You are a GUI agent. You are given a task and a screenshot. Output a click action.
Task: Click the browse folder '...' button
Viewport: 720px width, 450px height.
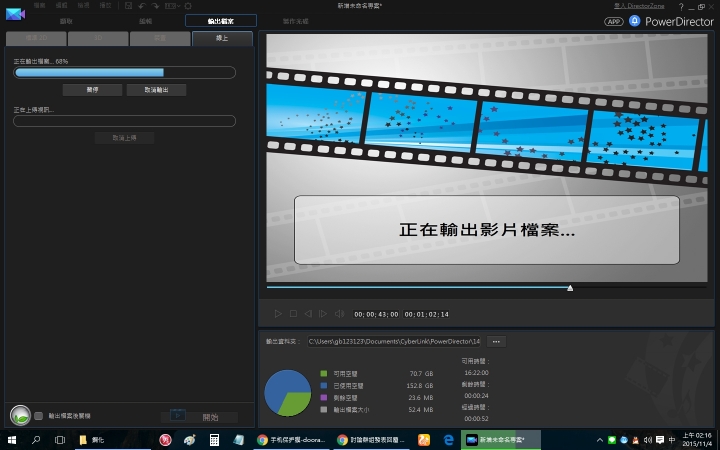(496, 342)
